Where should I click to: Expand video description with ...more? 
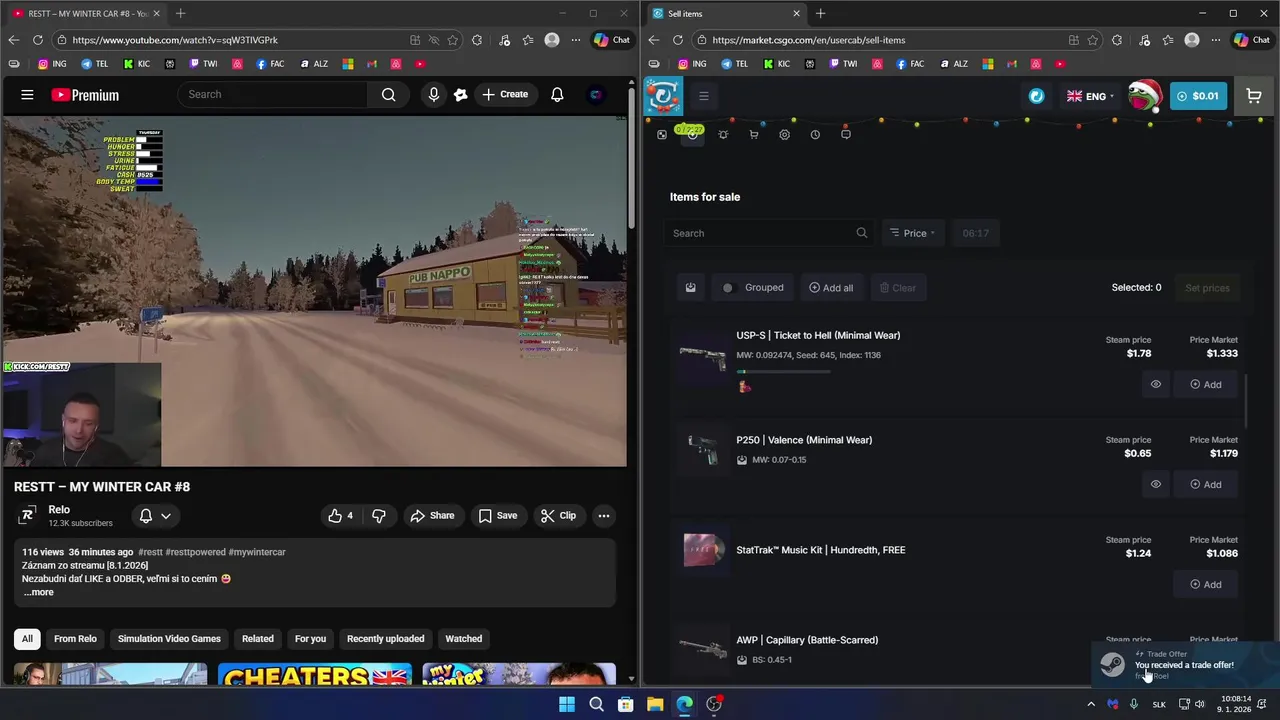click(38, 592)
